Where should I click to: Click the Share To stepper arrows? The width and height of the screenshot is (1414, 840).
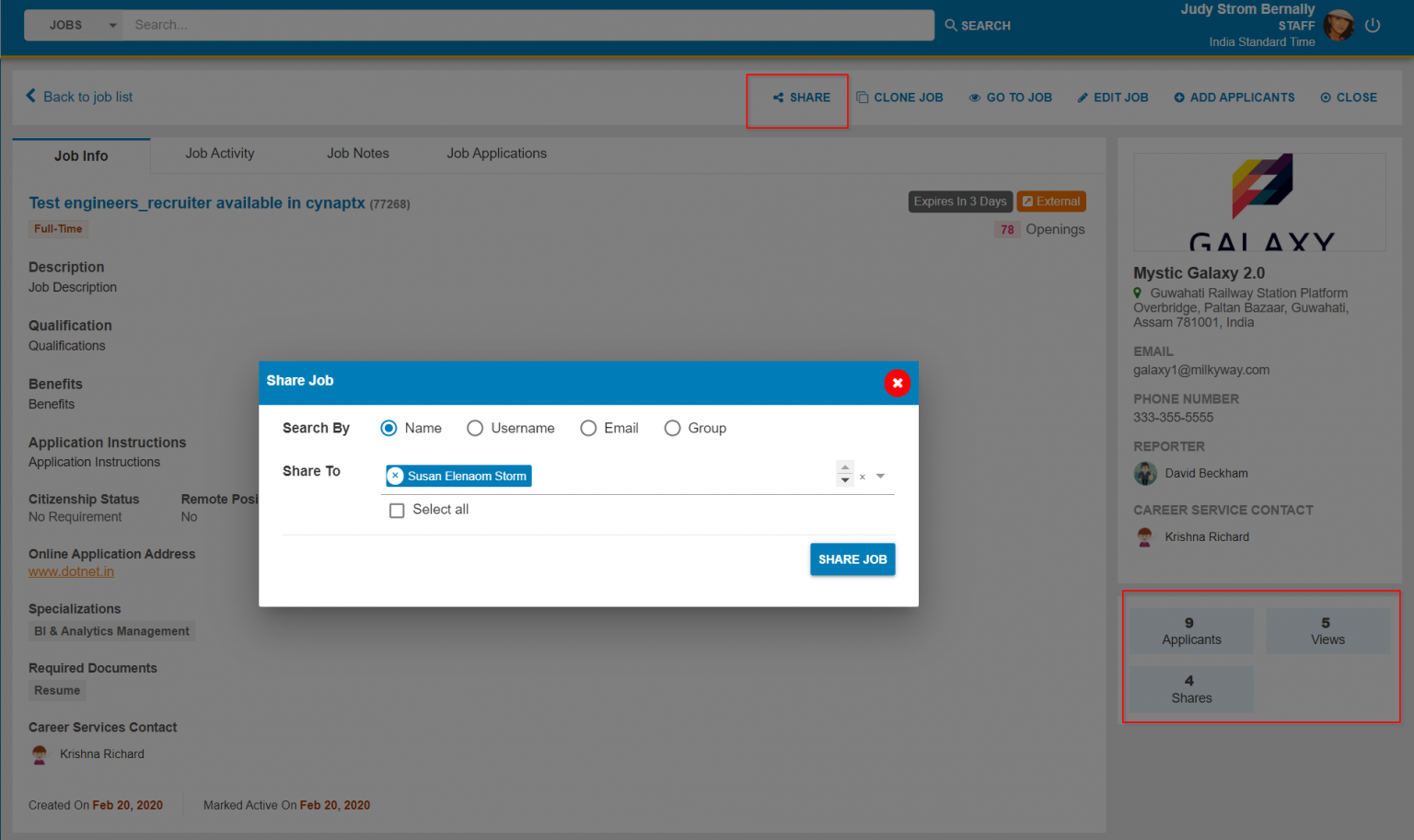point(845,474)
